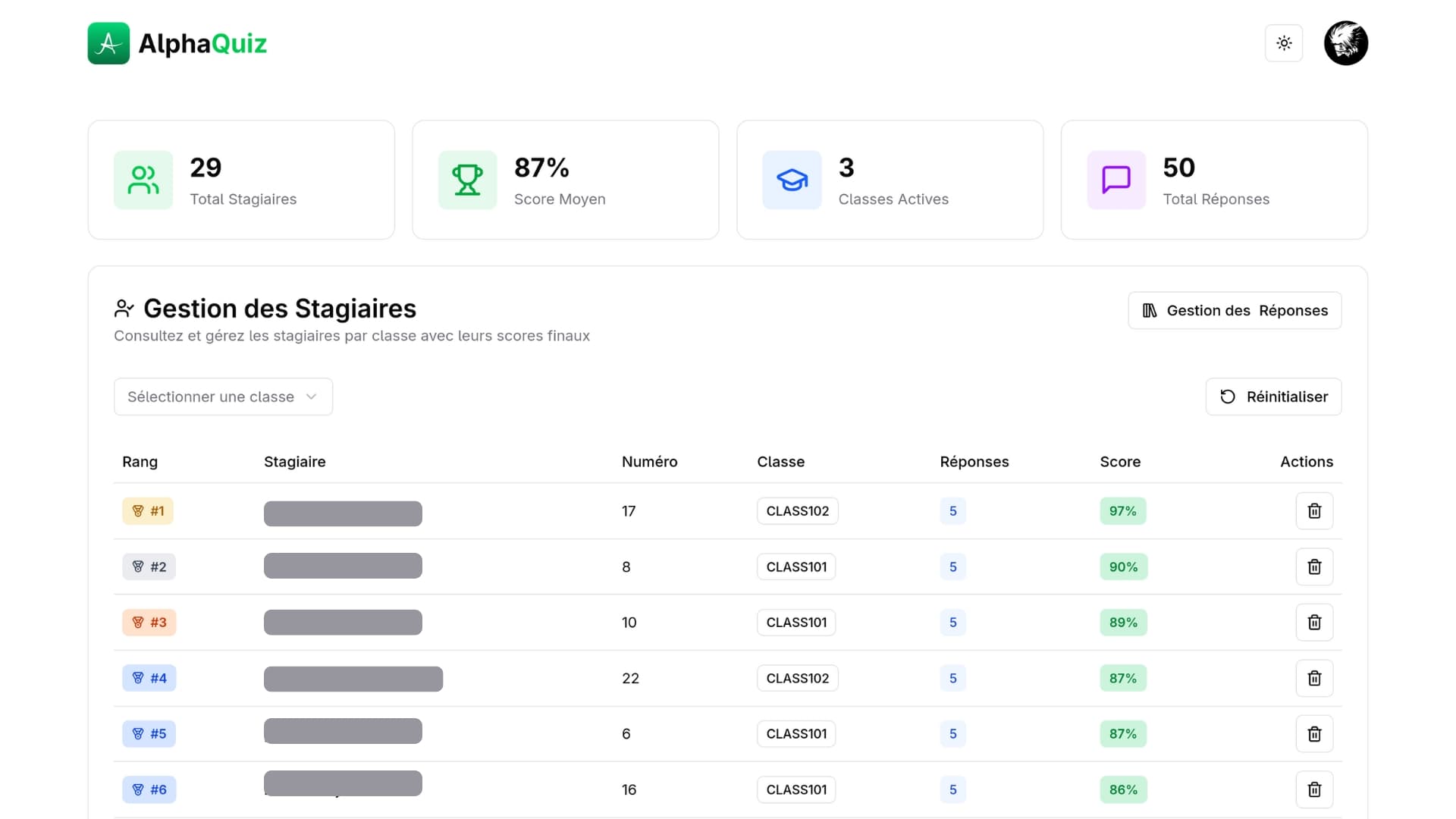Click the #5 rank badge
The image size is (1456, 819).
tap(149, 733)
